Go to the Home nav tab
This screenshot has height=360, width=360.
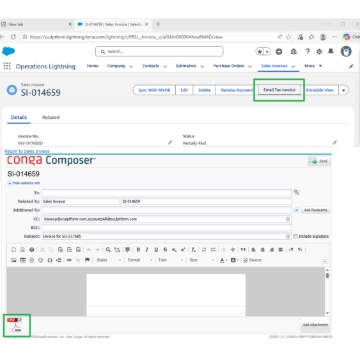[x=93, y=66]
